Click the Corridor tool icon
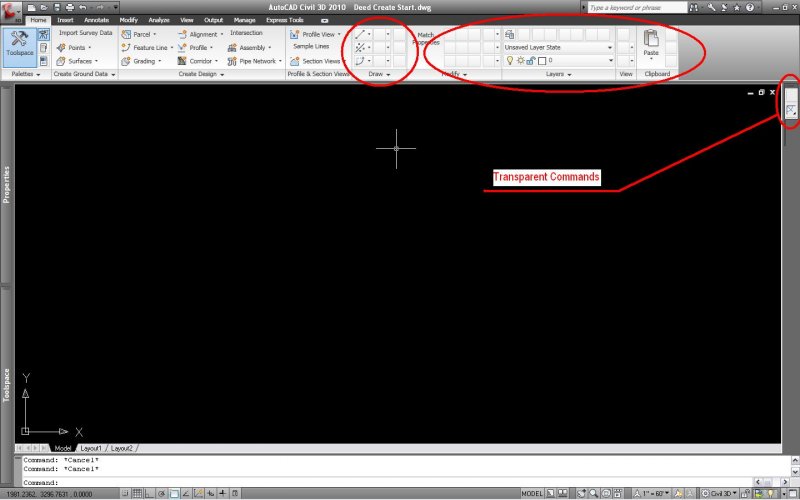Image resolution: width=800 pixels, height=500 pixels. pos(182,61)
